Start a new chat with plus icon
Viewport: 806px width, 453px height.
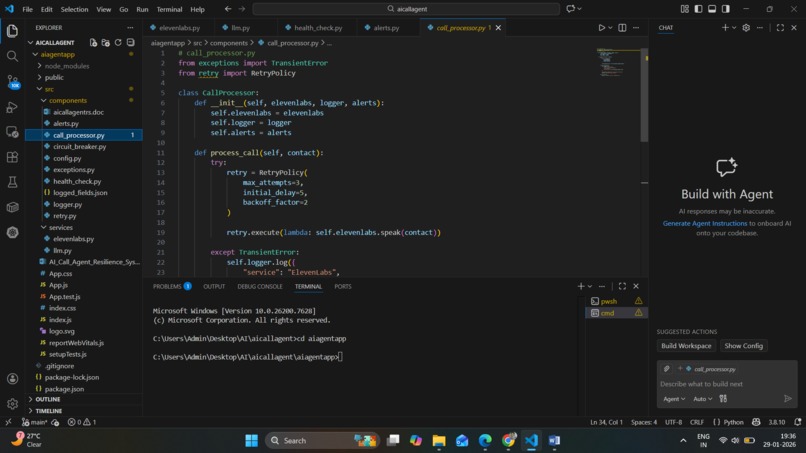725,28
